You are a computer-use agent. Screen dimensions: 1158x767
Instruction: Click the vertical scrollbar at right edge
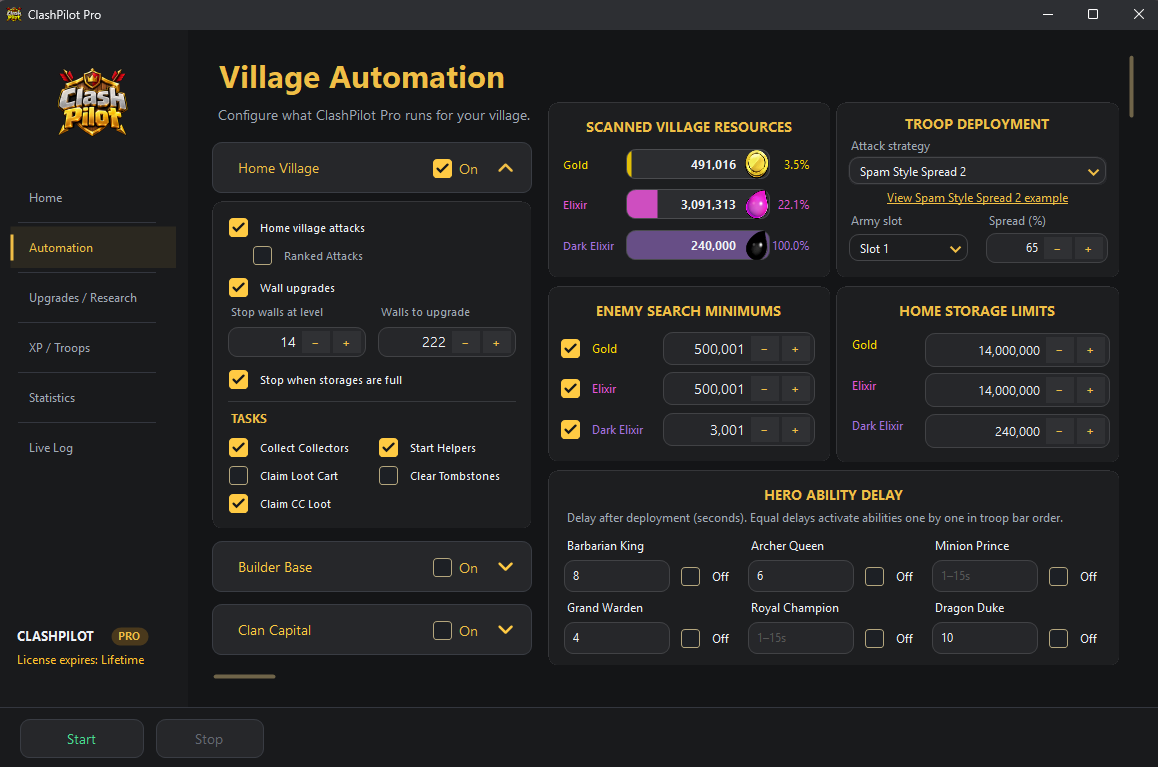pyautogui.click(x=1131, y=86)
